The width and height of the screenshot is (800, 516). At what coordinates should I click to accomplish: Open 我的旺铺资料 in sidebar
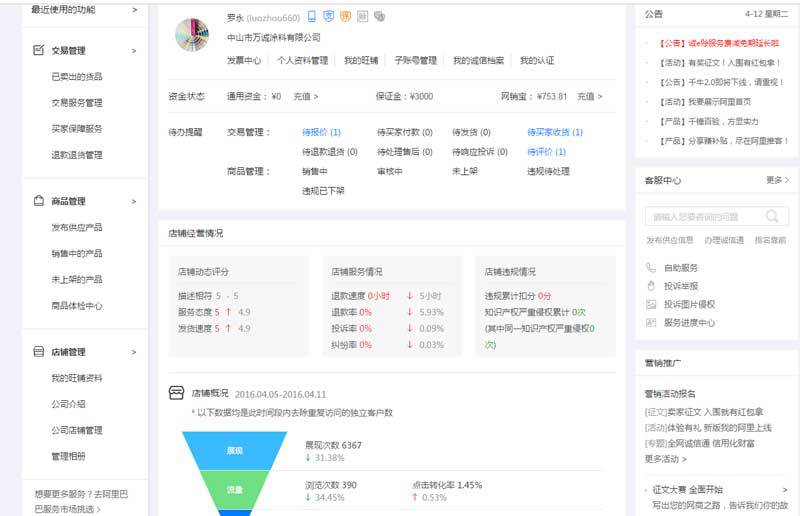(x=77, y=378)
